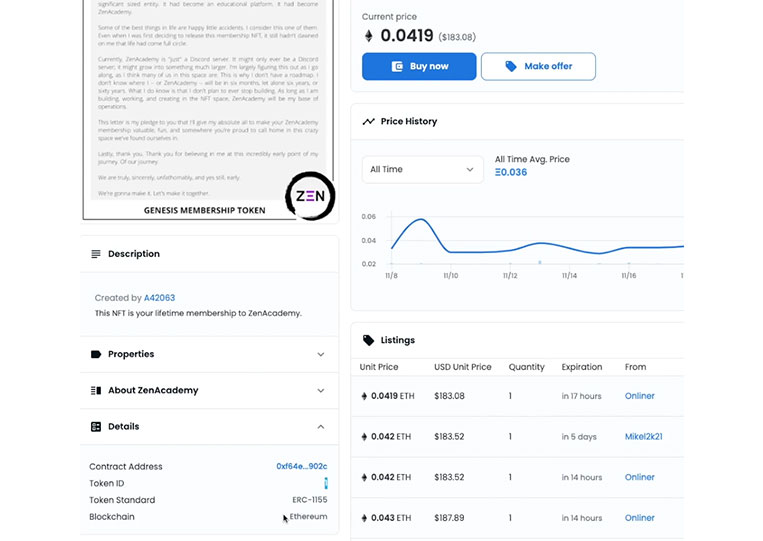
Task: Click the Details grid icon
Action: [x=96, y=427]
